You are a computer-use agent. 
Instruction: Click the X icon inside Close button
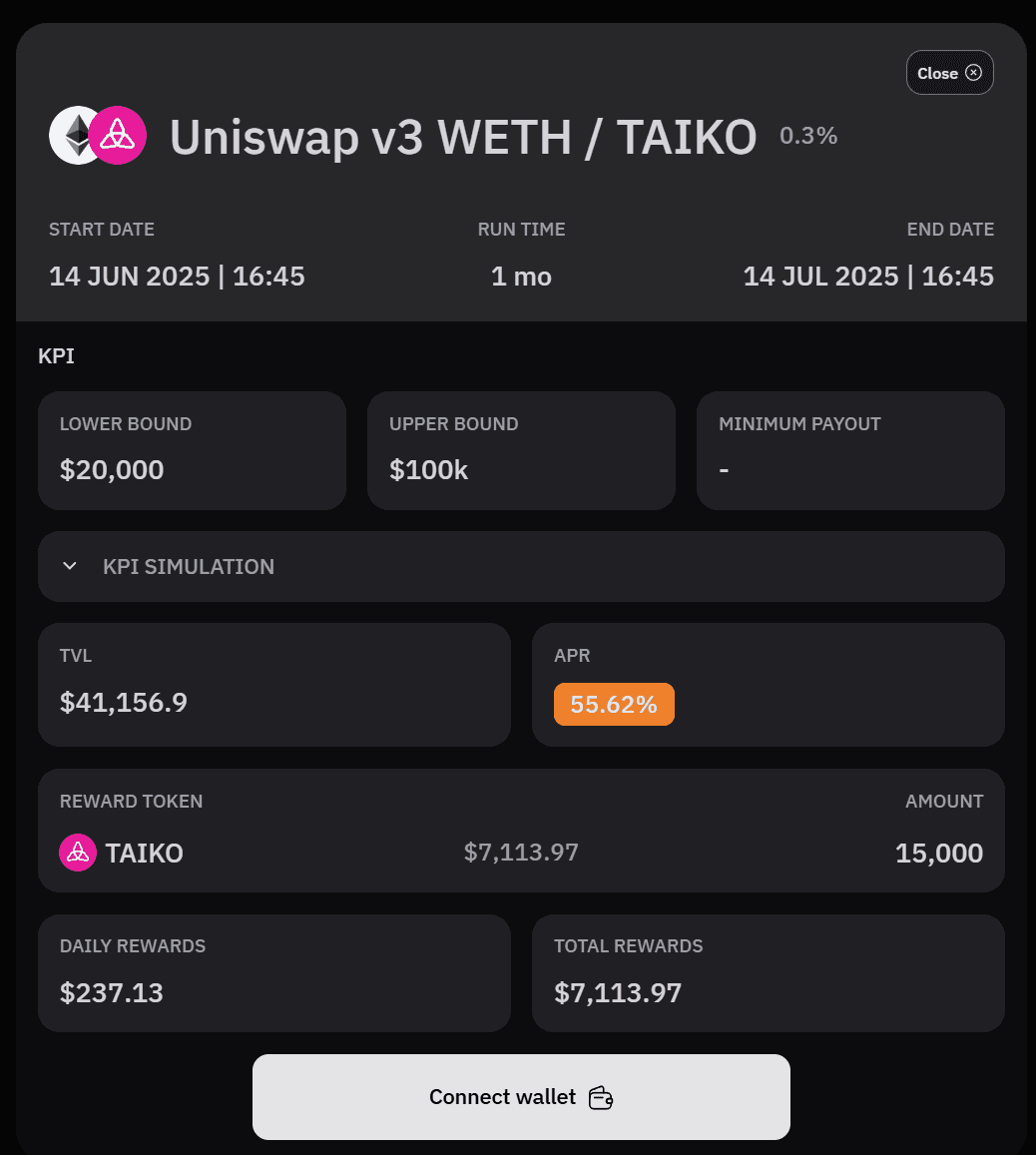point(974,73)
